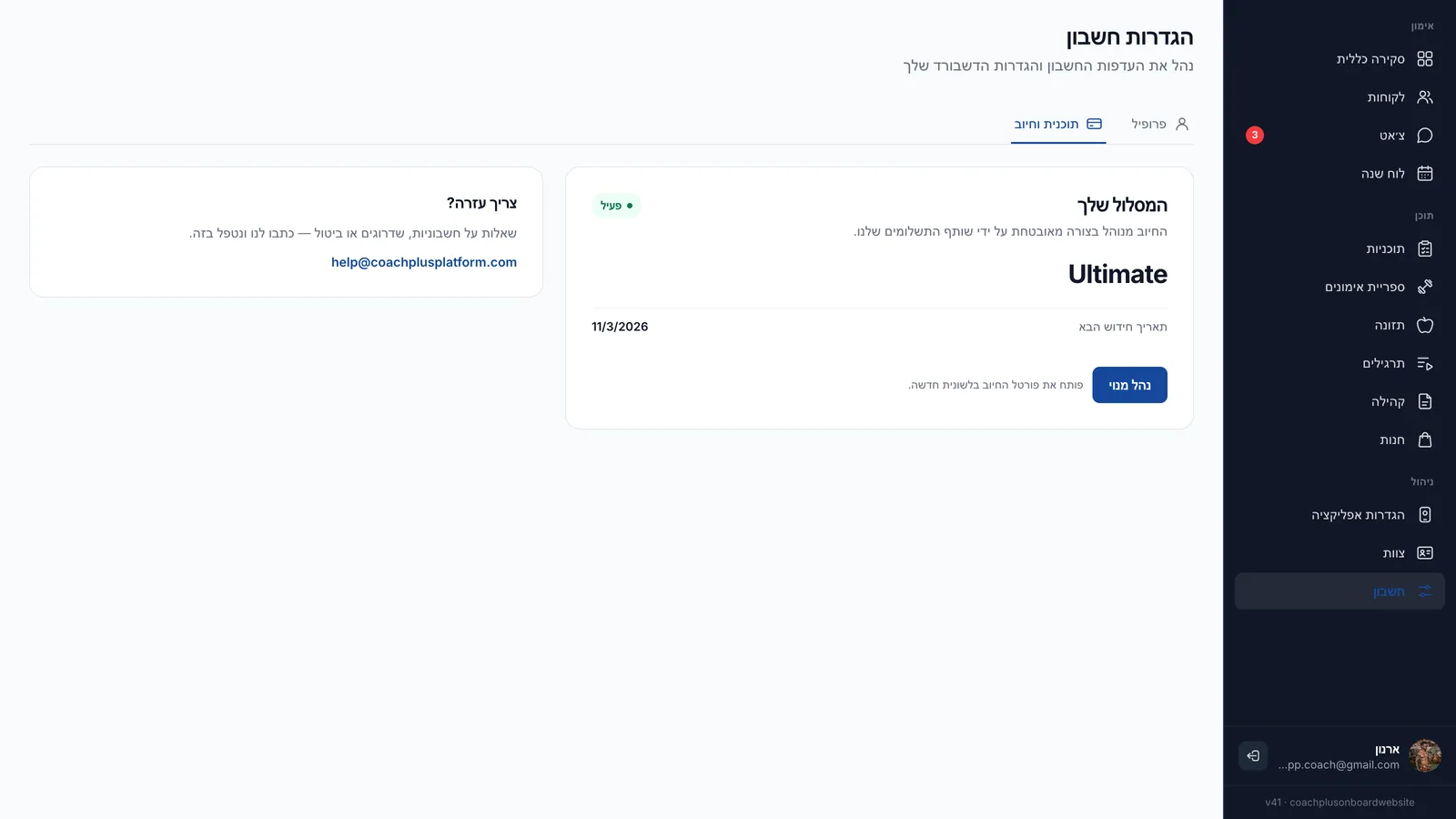Open the קהילה document icon
1456x819 pixels.
tap(1425, 402)
